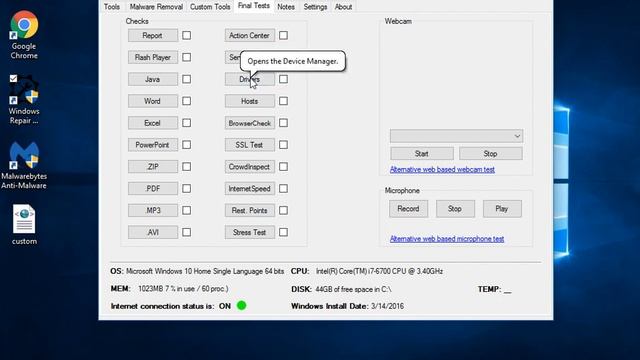Open Malwarebytes Anti-Malware desktop icon
Image resolution: width=640 pixels, height=360 pixels.
(24, 165)
